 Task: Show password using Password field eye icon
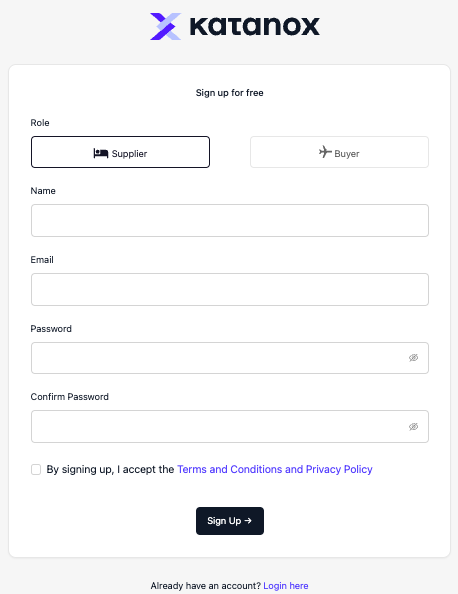coord(413,358)
